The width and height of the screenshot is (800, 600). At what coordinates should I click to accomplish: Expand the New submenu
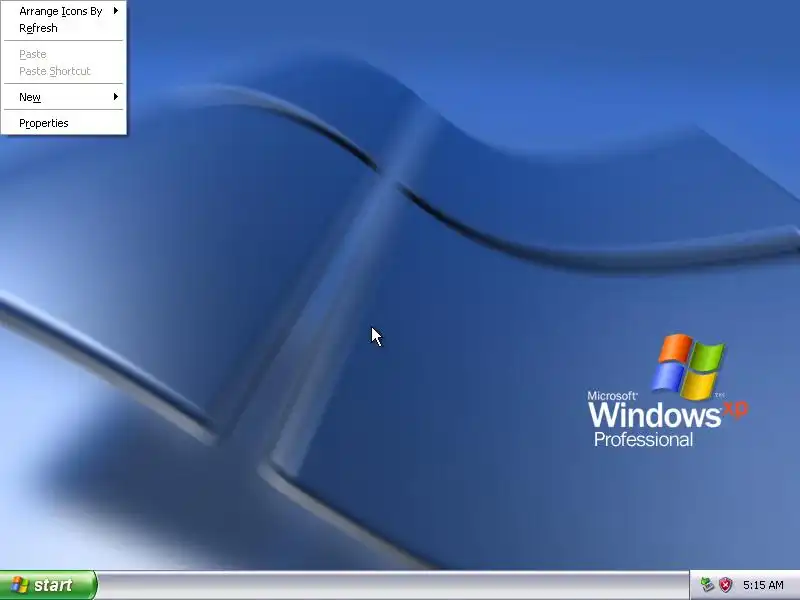pyautogui.click(x=64, y=97)
